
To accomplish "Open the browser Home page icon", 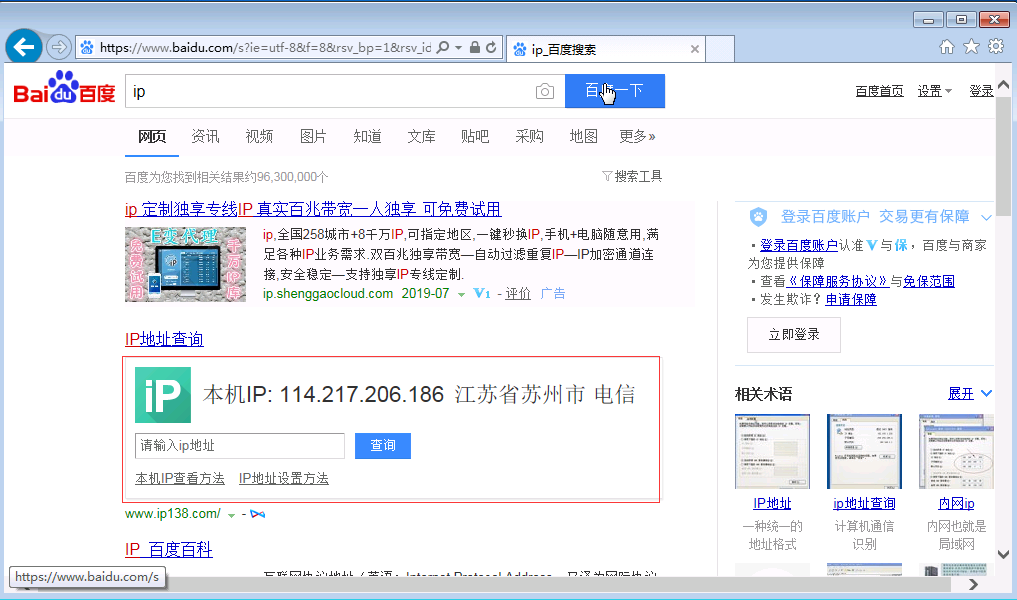I will [947, 47].
